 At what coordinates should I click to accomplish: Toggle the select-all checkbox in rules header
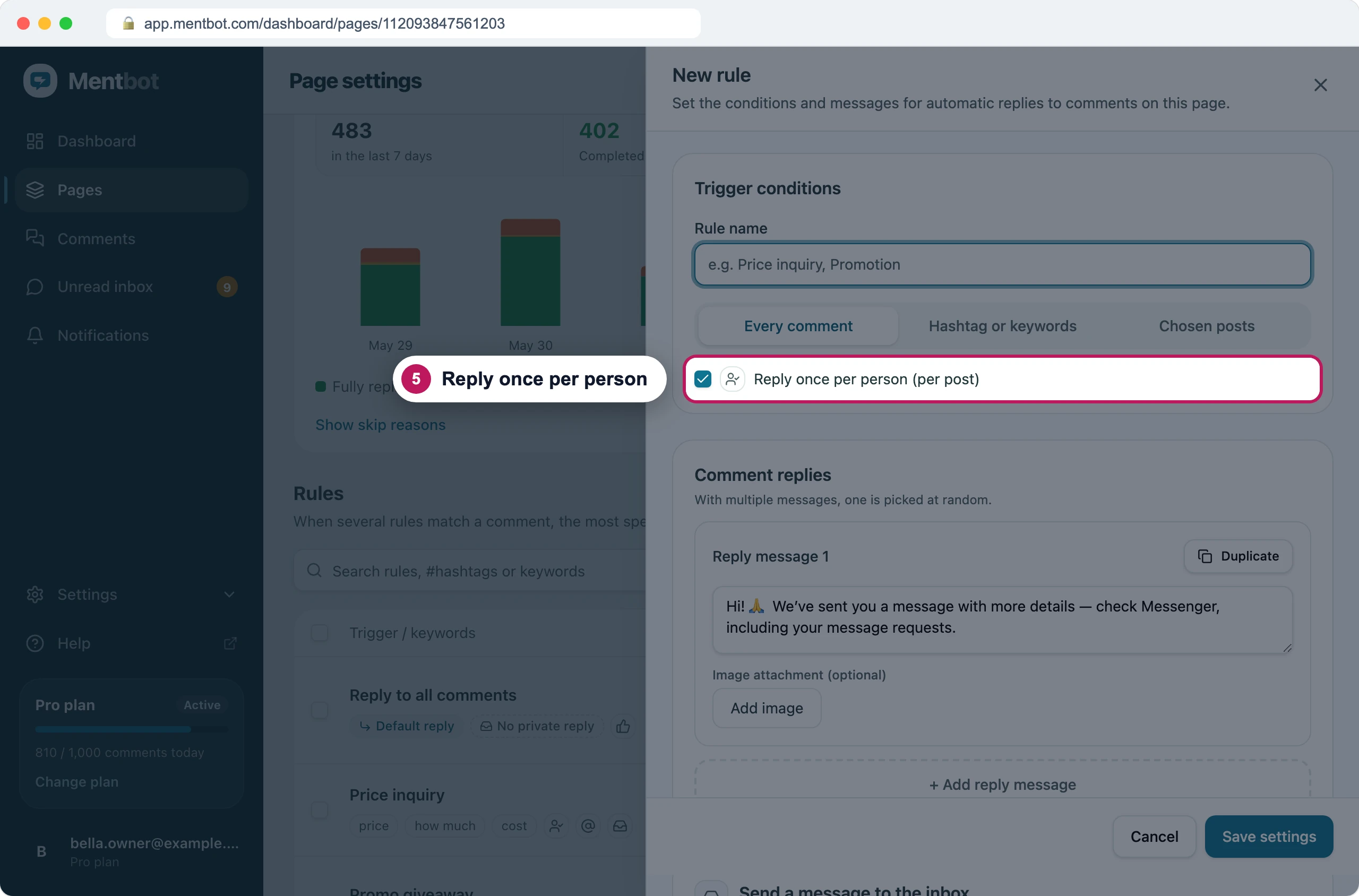[x=319, y=633]
